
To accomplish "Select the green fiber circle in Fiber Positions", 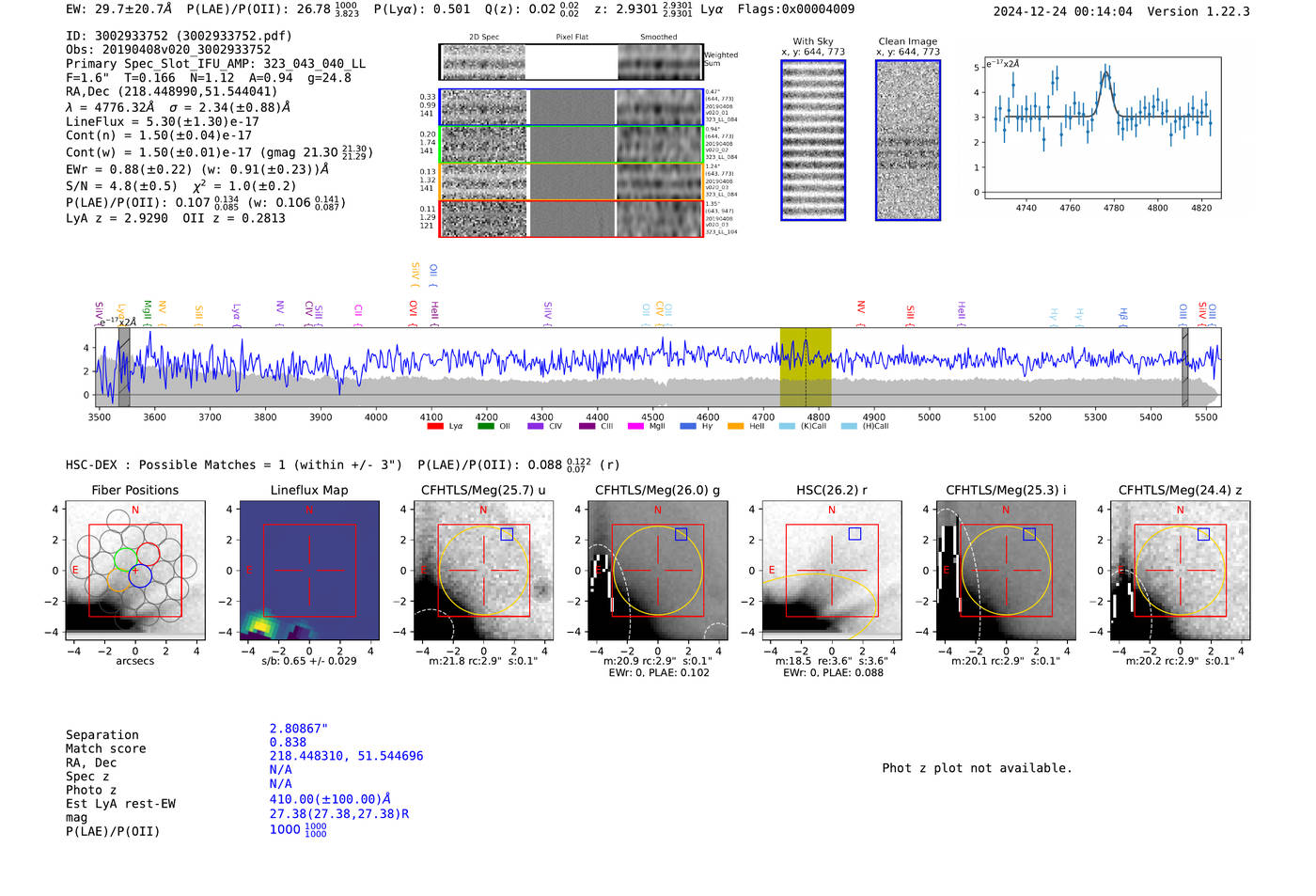I will point(126,559).
